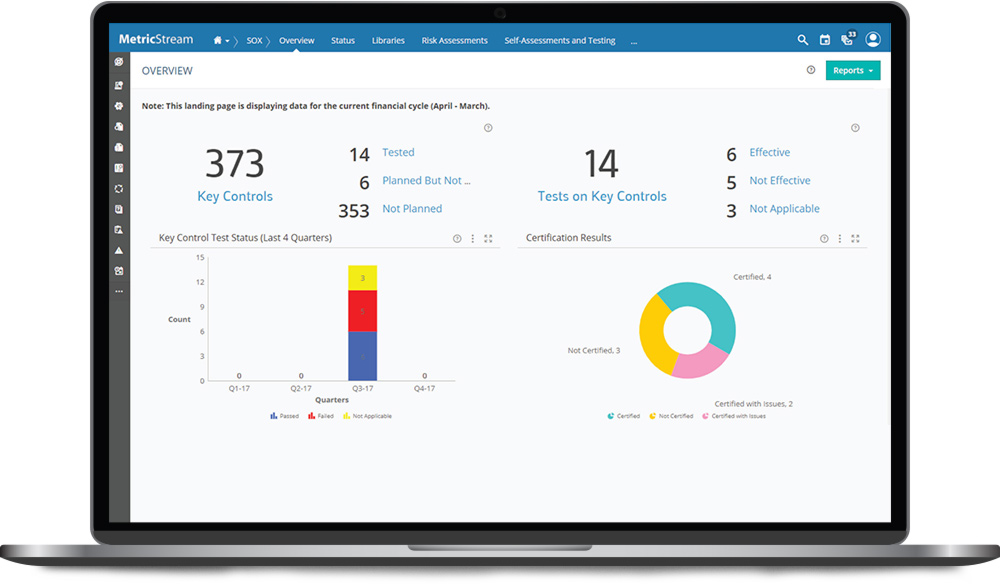Click the sync icon in the left sidebar
The image size is (1000, 585).
coord(119,189)
